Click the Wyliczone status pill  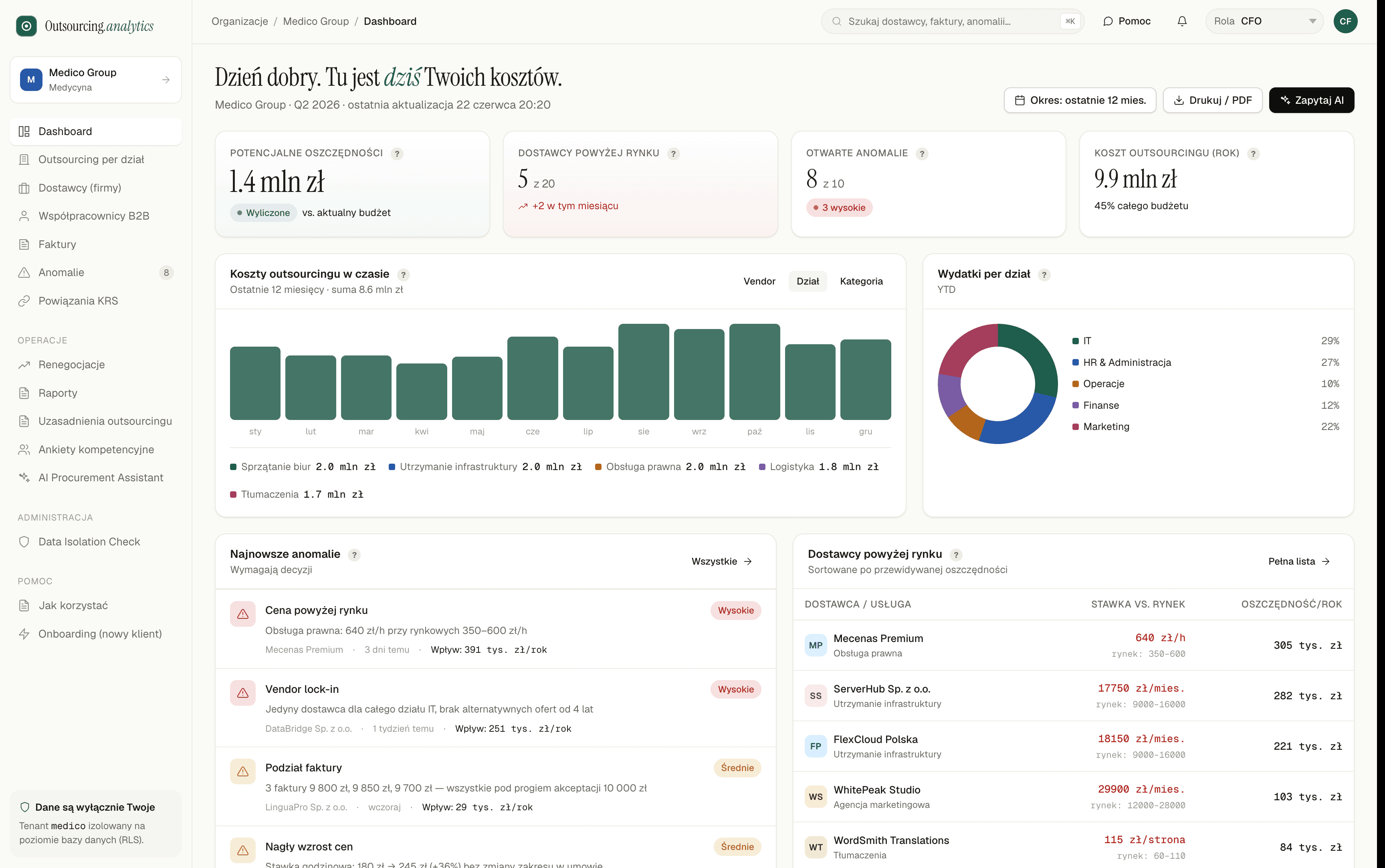click(263, 213)
